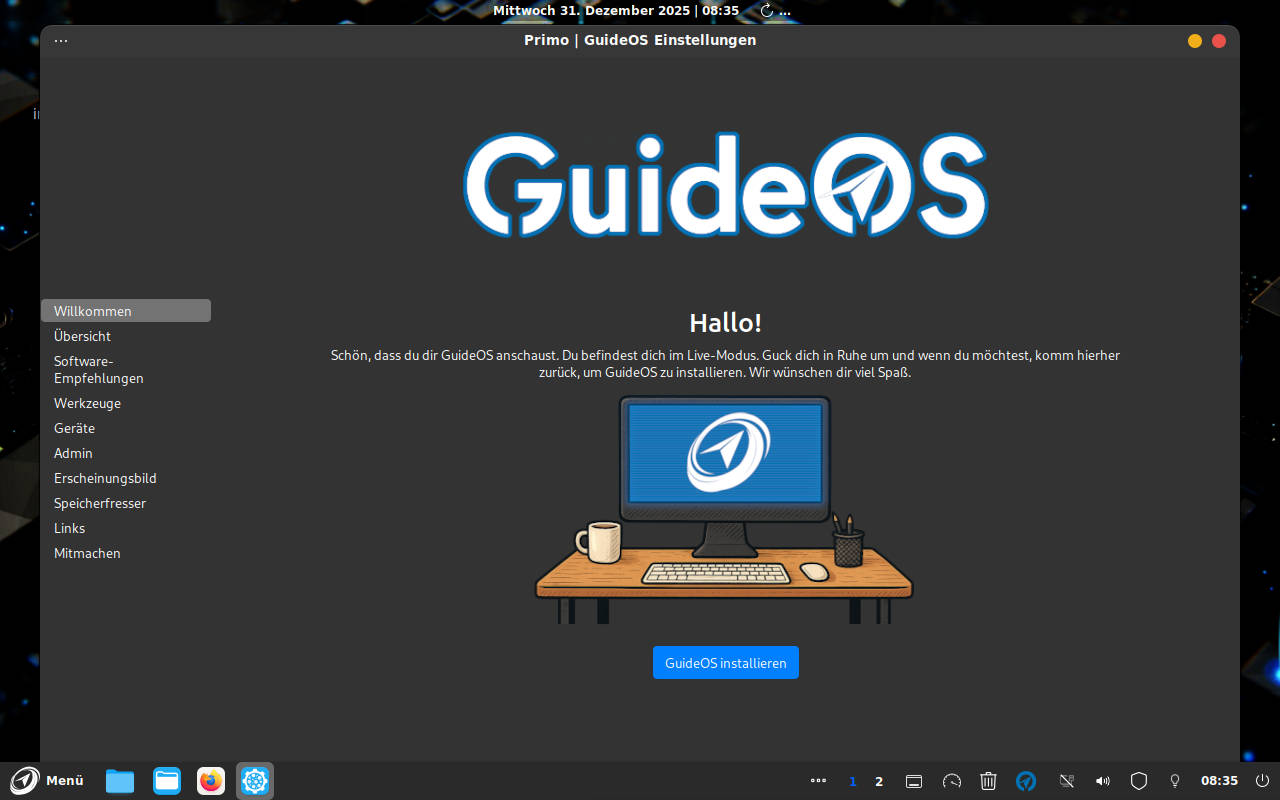The image size is (1280, 800).
Task: Open the window options via the three-dot button
Action: (x=61, y=40)
